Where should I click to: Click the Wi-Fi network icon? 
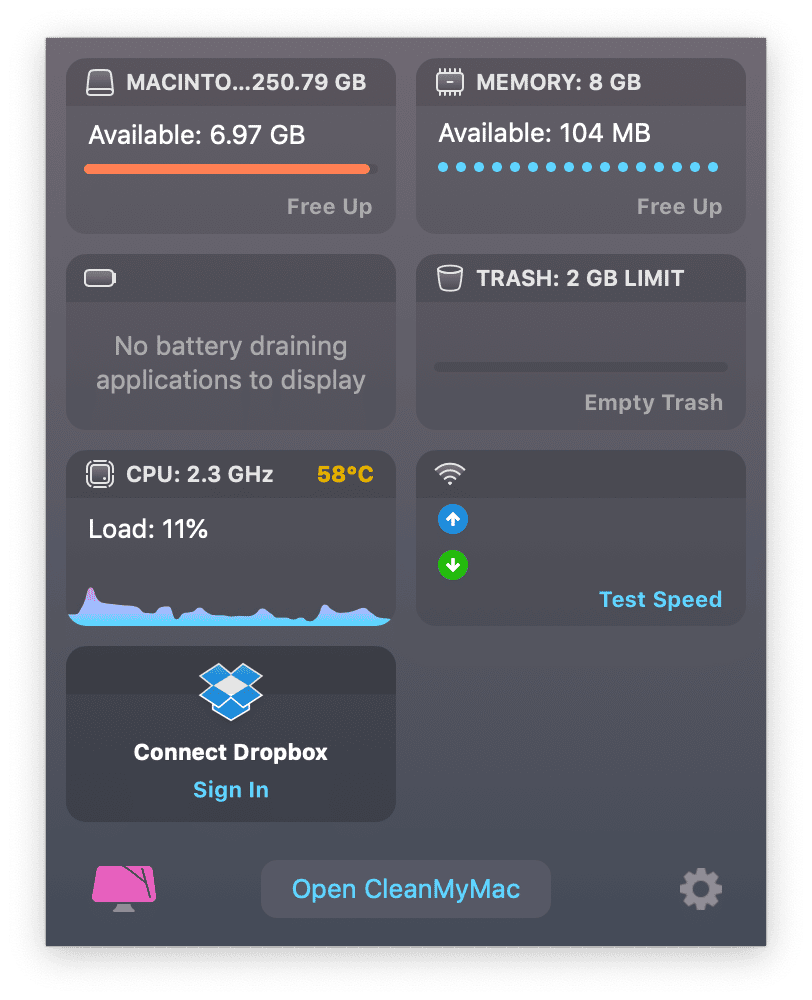click(450, 474)
